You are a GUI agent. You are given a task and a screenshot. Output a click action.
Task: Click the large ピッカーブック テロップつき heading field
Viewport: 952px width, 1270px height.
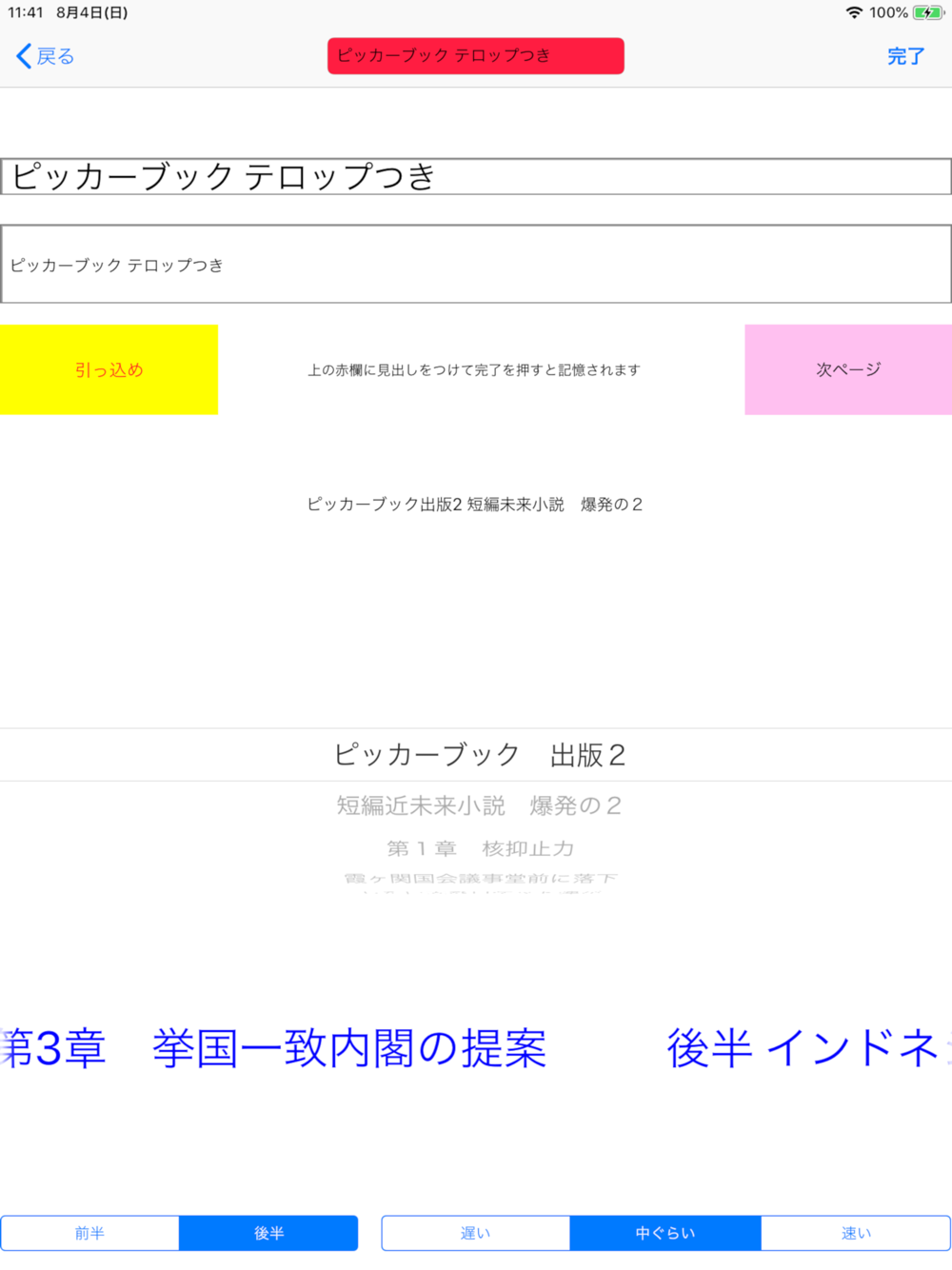point(476,177)
